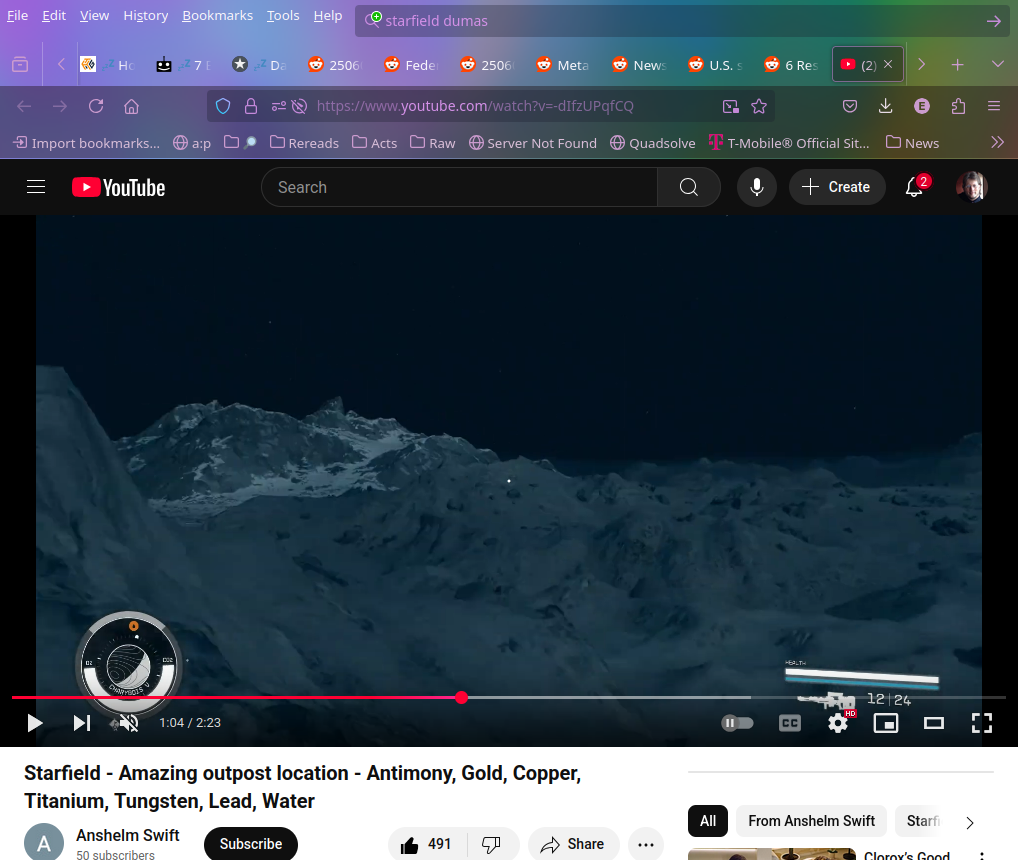Skip to the next video
Viewport: 1018px width, 860px height.
[x=82, y=723]
